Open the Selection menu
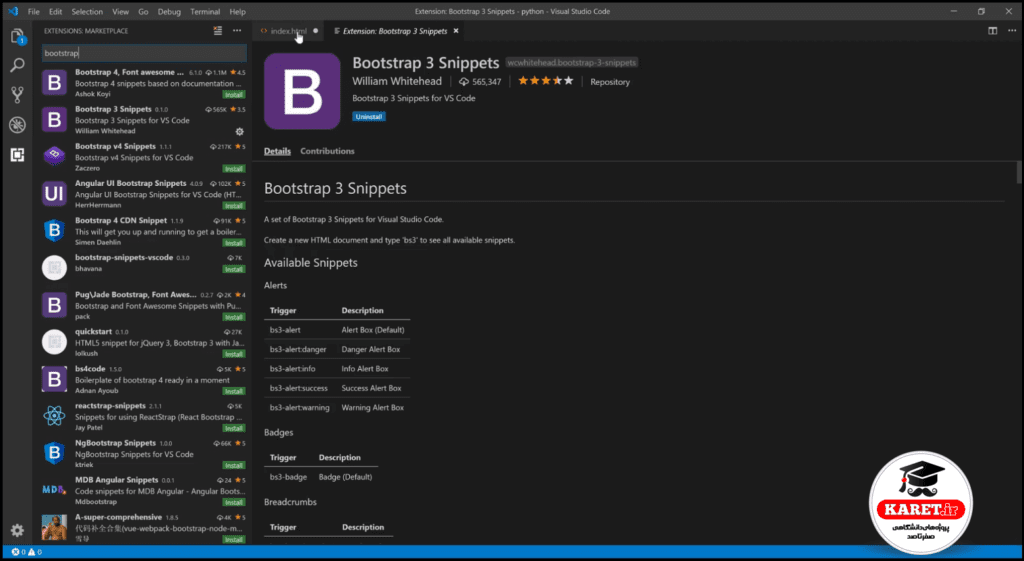The image size is (1024, 561). click(87, 12)
